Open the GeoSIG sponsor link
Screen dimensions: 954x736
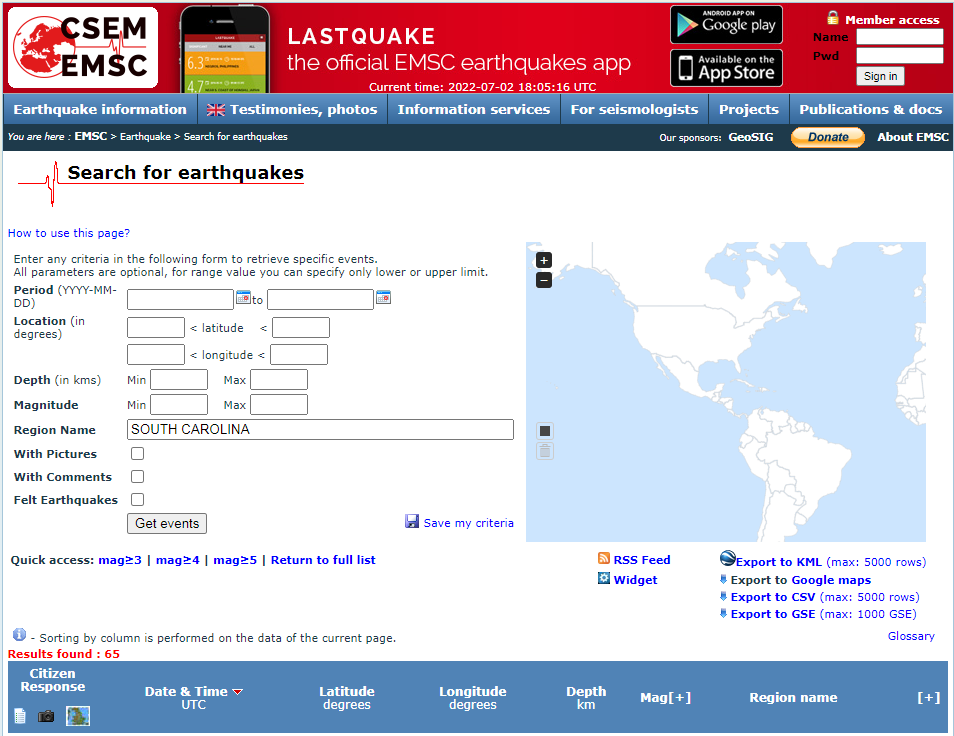(x=751, y=137)
